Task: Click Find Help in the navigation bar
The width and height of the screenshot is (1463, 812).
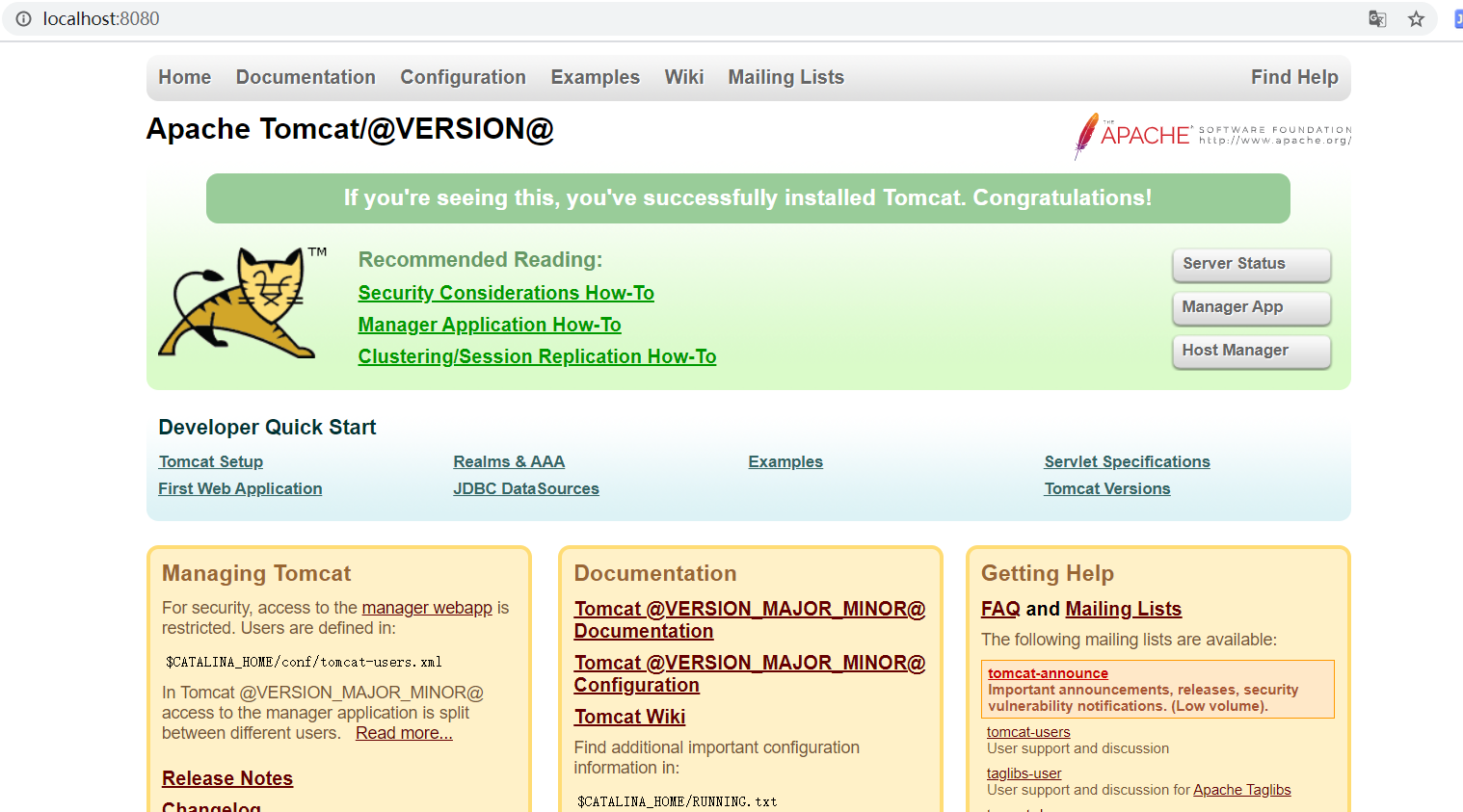Action: 1294,77
